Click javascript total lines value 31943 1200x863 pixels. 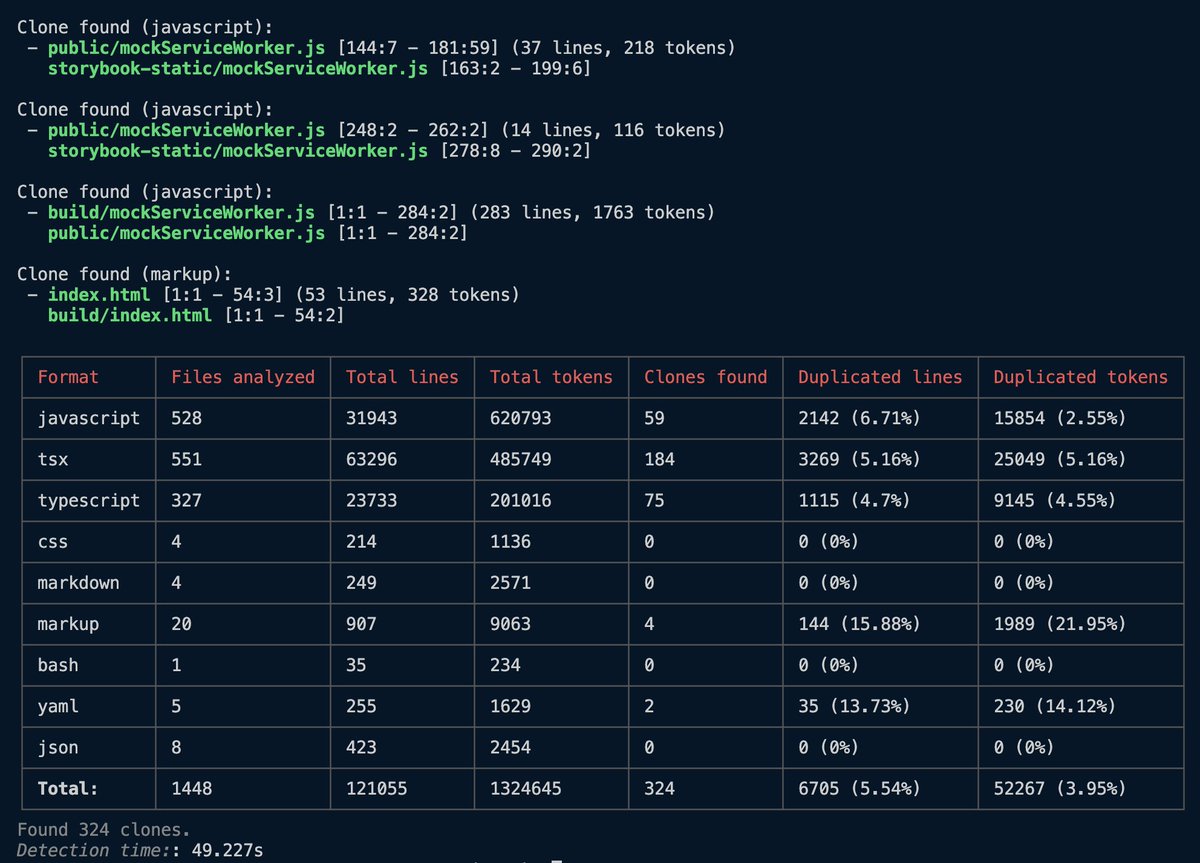click(371, 418)
